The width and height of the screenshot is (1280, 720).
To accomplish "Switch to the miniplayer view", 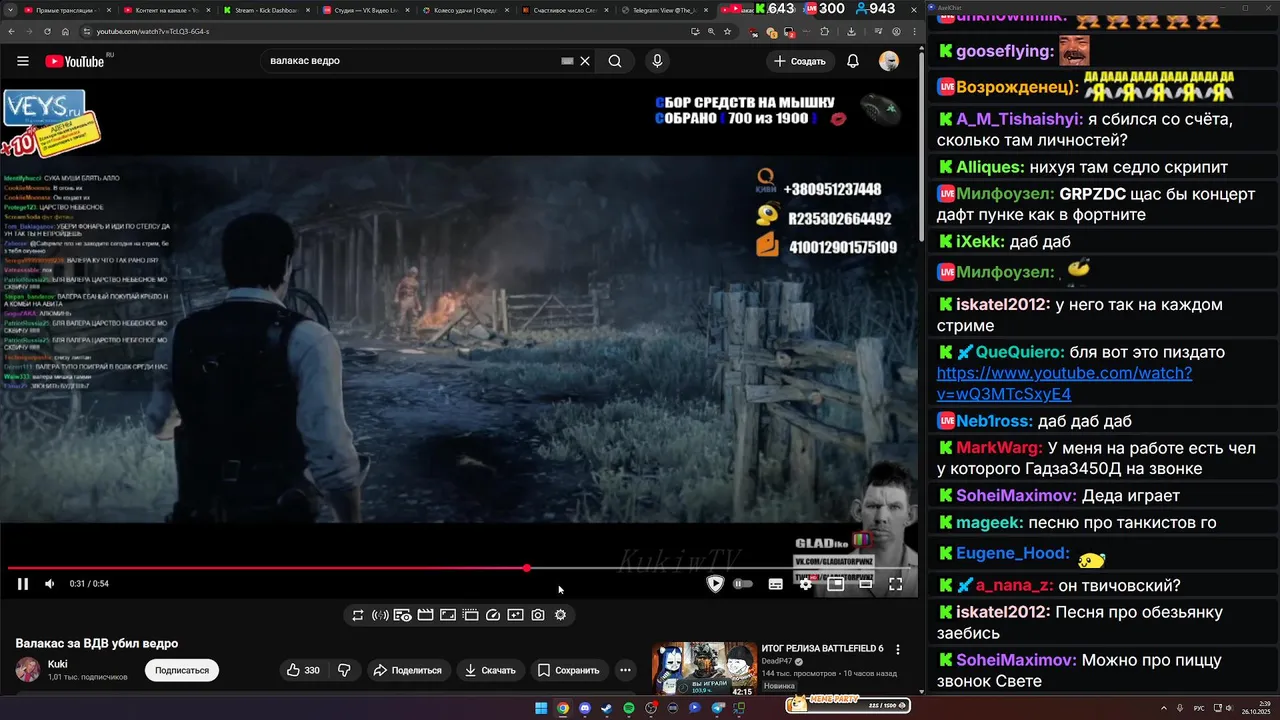I will click(836, 584).
